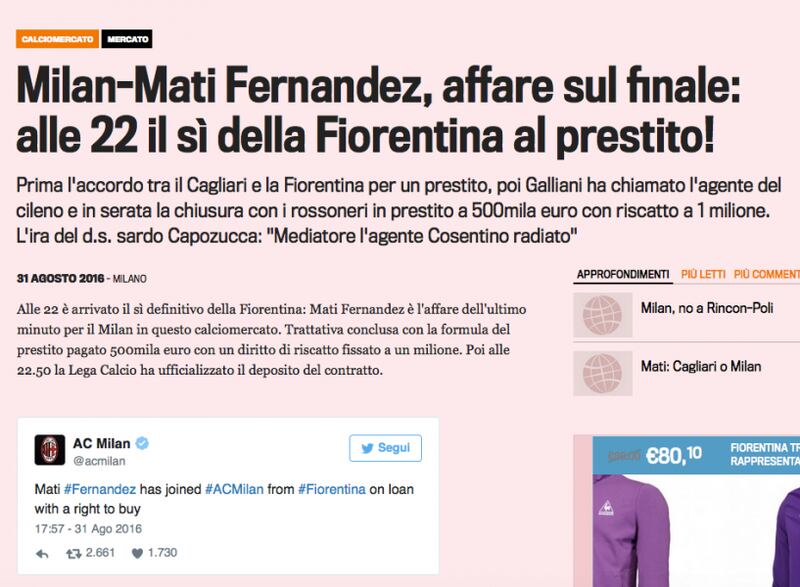Select the Approfondimenti tab
This screenshot has height=587, width=800.
coord(623,274)
